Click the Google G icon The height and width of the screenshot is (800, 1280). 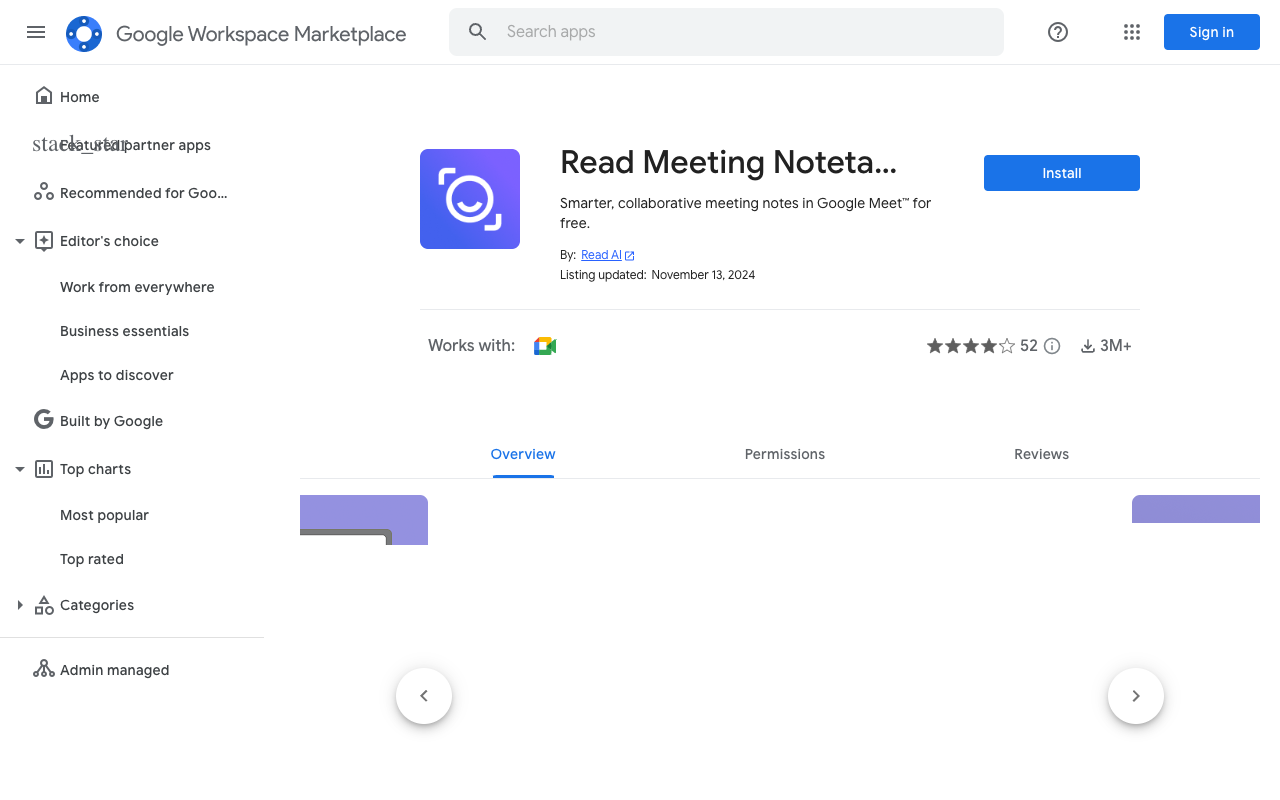pos(44,420)
